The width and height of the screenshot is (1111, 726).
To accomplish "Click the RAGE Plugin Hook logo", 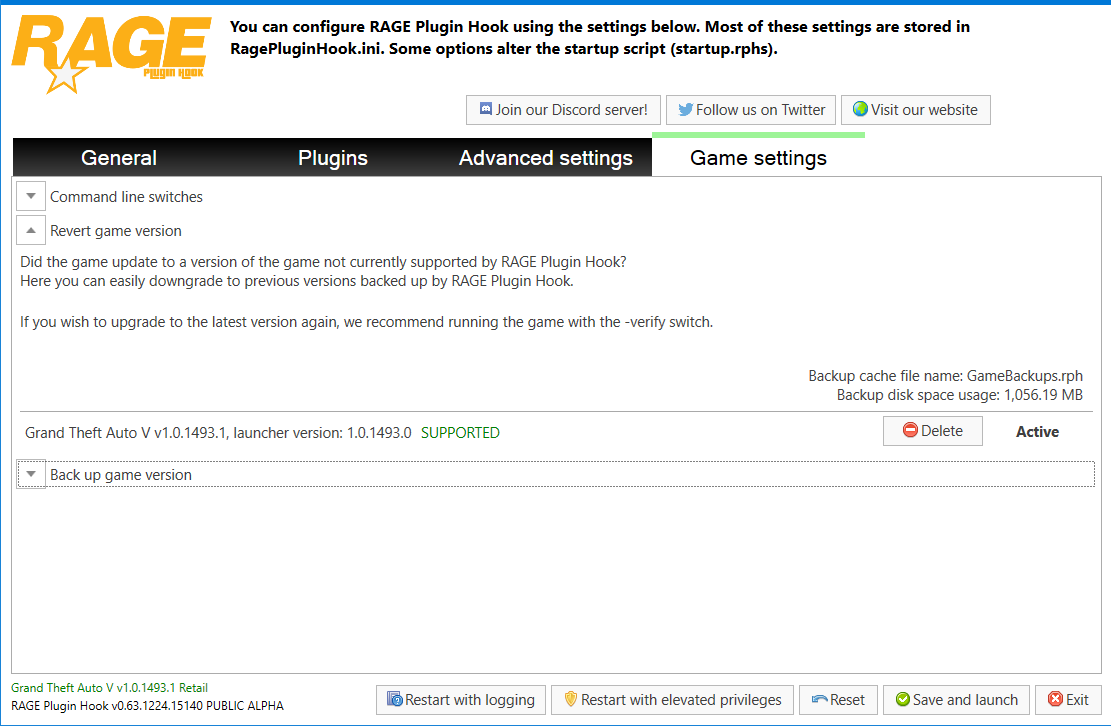I will click(111, 55).
